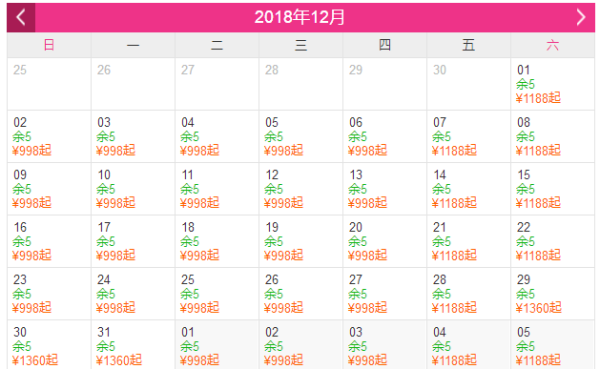Choose December 18 date cell
This screenshot has width=600, height=369.
coord(217,242)
